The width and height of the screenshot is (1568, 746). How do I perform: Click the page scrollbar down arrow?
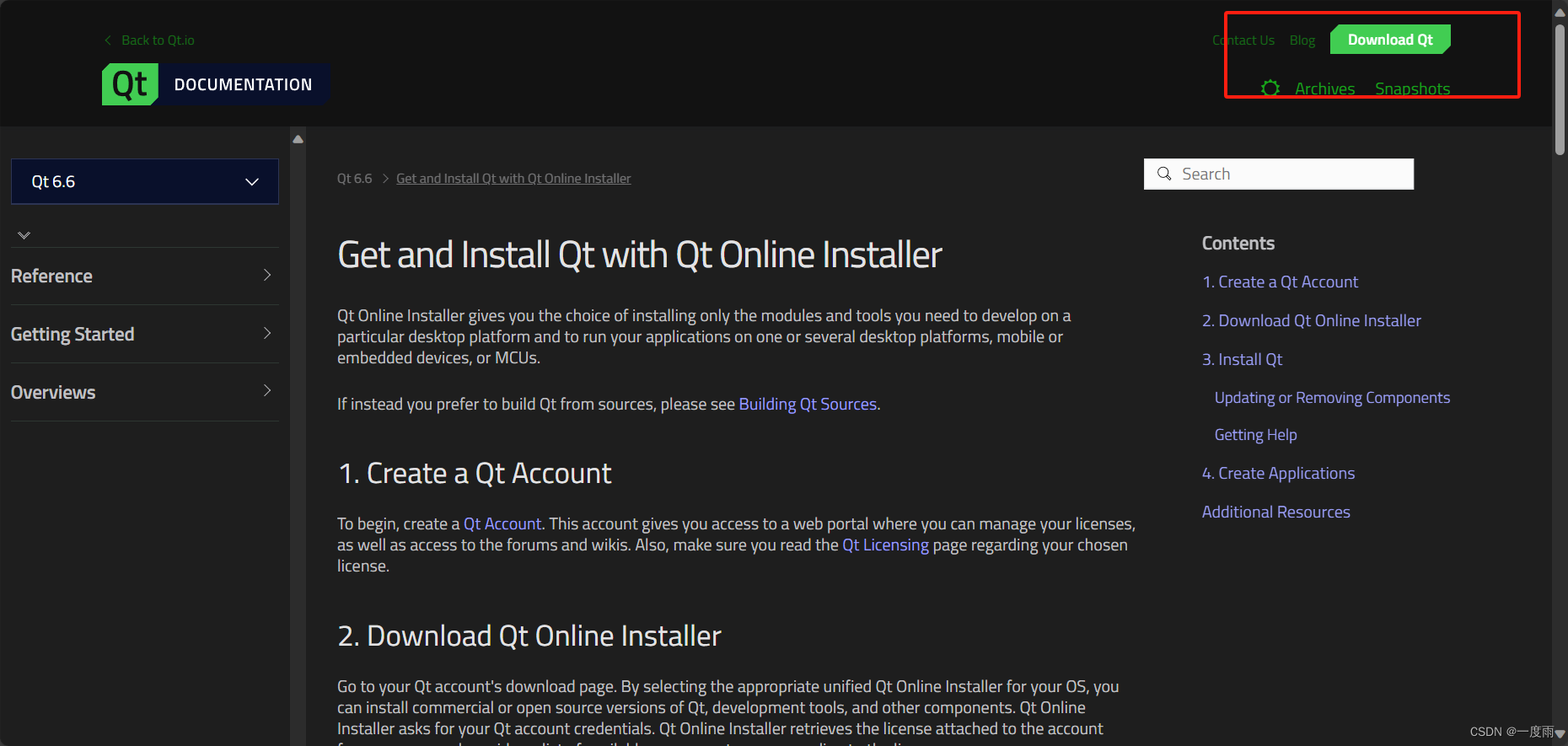[x=1560, y=733]
